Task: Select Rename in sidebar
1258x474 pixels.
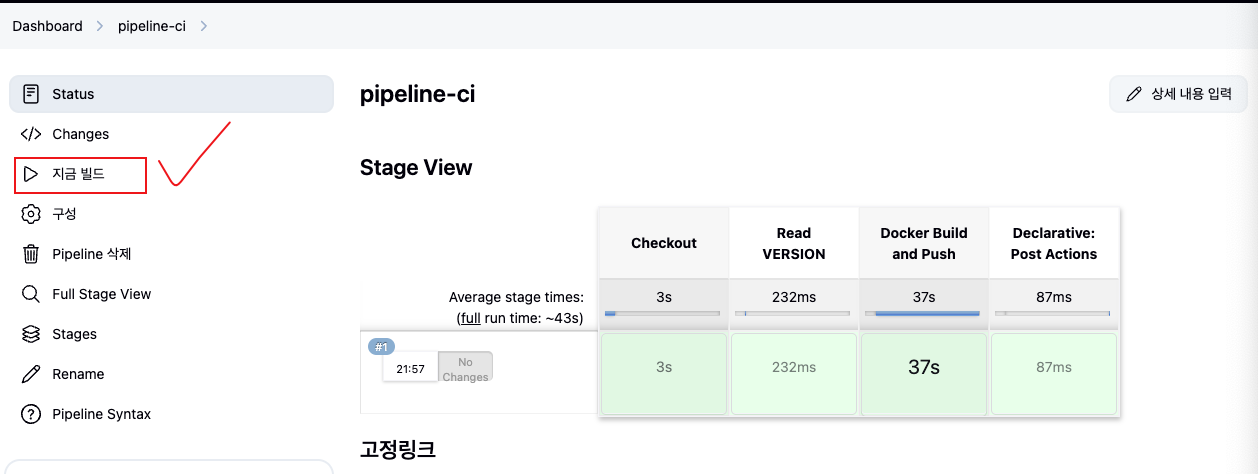Action: click(171, 374)
